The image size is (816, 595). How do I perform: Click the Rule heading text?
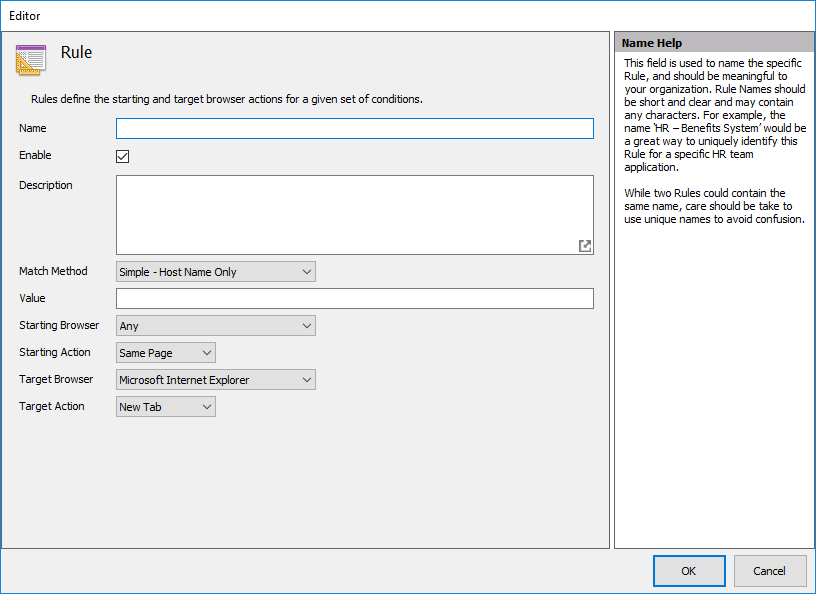coord(76,53)
